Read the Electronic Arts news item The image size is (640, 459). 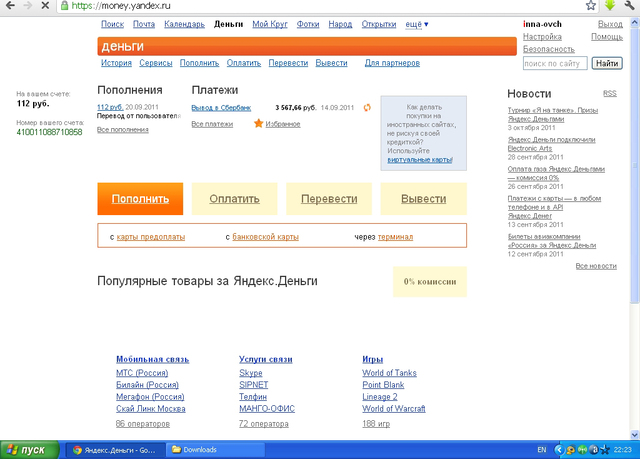551,144
